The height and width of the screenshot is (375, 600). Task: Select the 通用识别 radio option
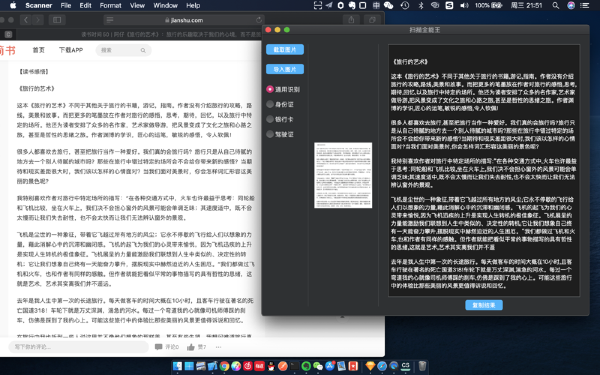pyautogui.click(x=283, y=89)
